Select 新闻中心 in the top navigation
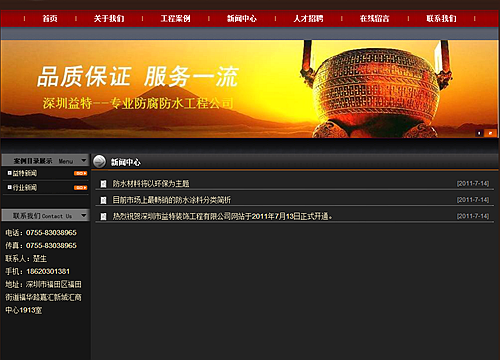This screenshot has width=500, height=360. [x=242, y=18]
